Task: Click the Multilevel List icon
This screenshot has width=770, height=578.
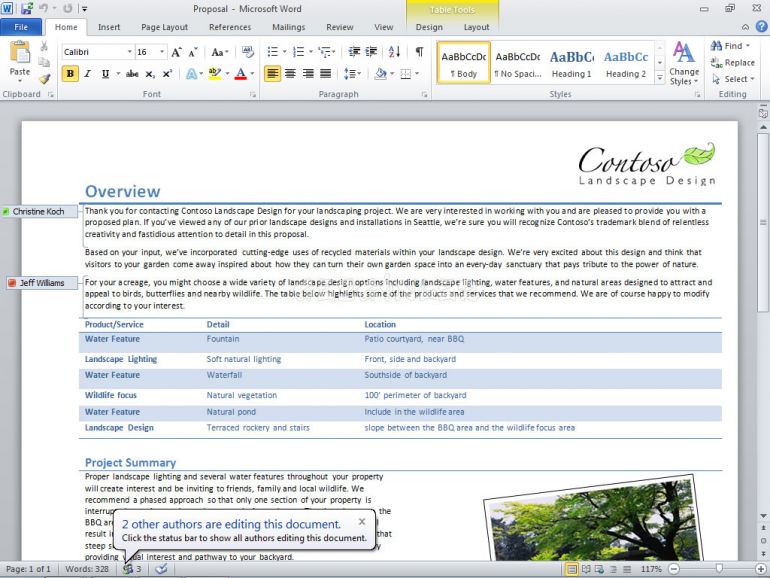Action: coord(324,52)
